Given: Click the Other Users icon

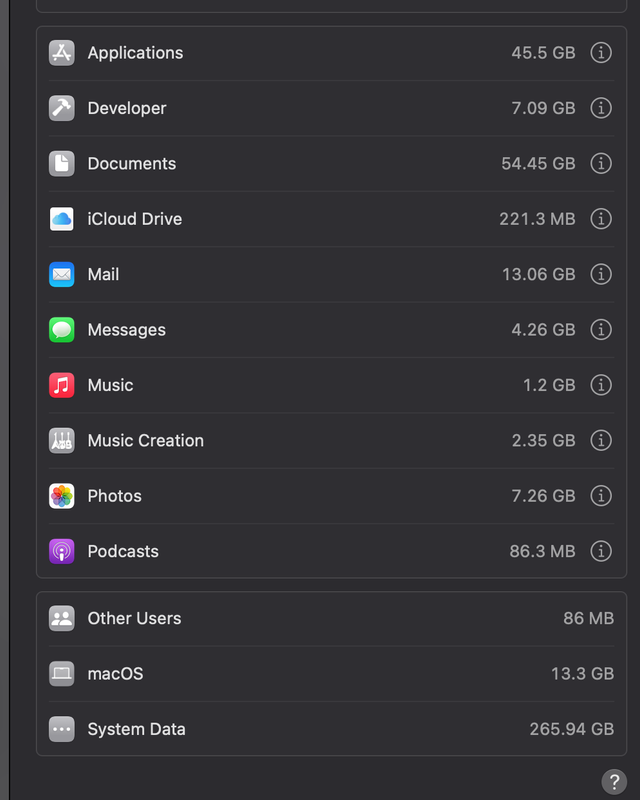Looking at the screenshot, I should [x=62, y=618].
